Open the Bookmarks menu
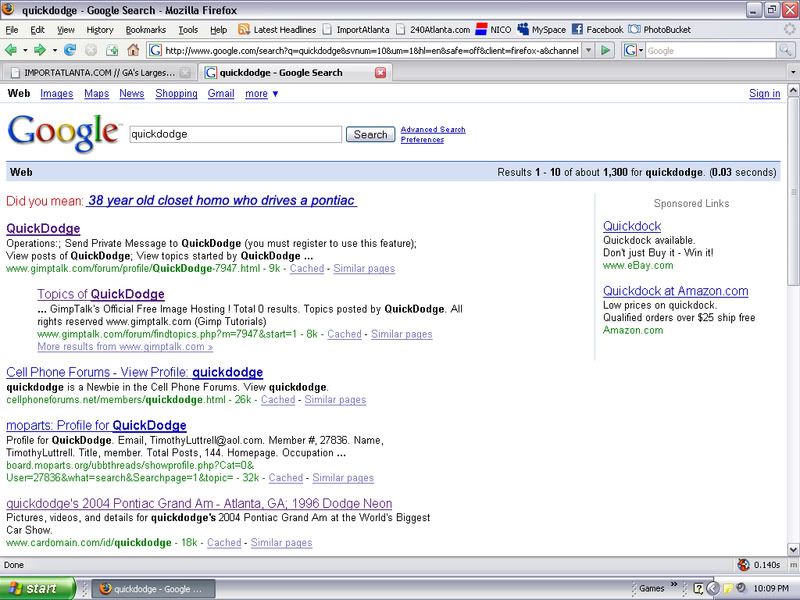 [145, 30]
